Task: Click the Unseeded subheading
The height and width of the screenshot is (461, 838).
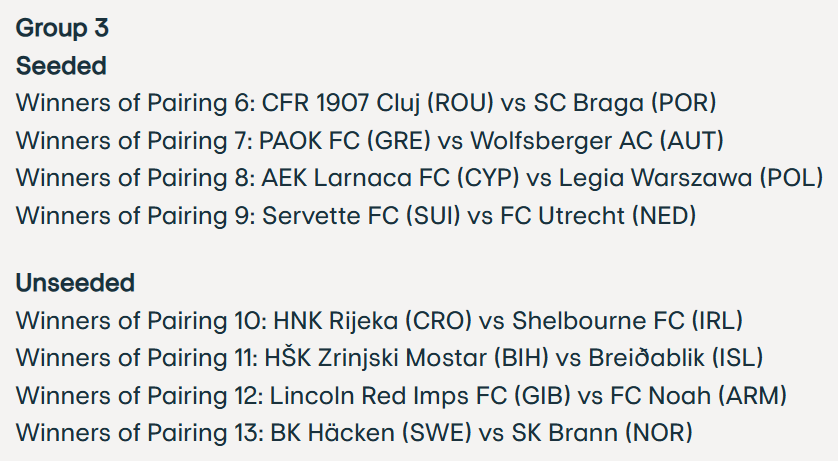Action: tap(75, 283)
